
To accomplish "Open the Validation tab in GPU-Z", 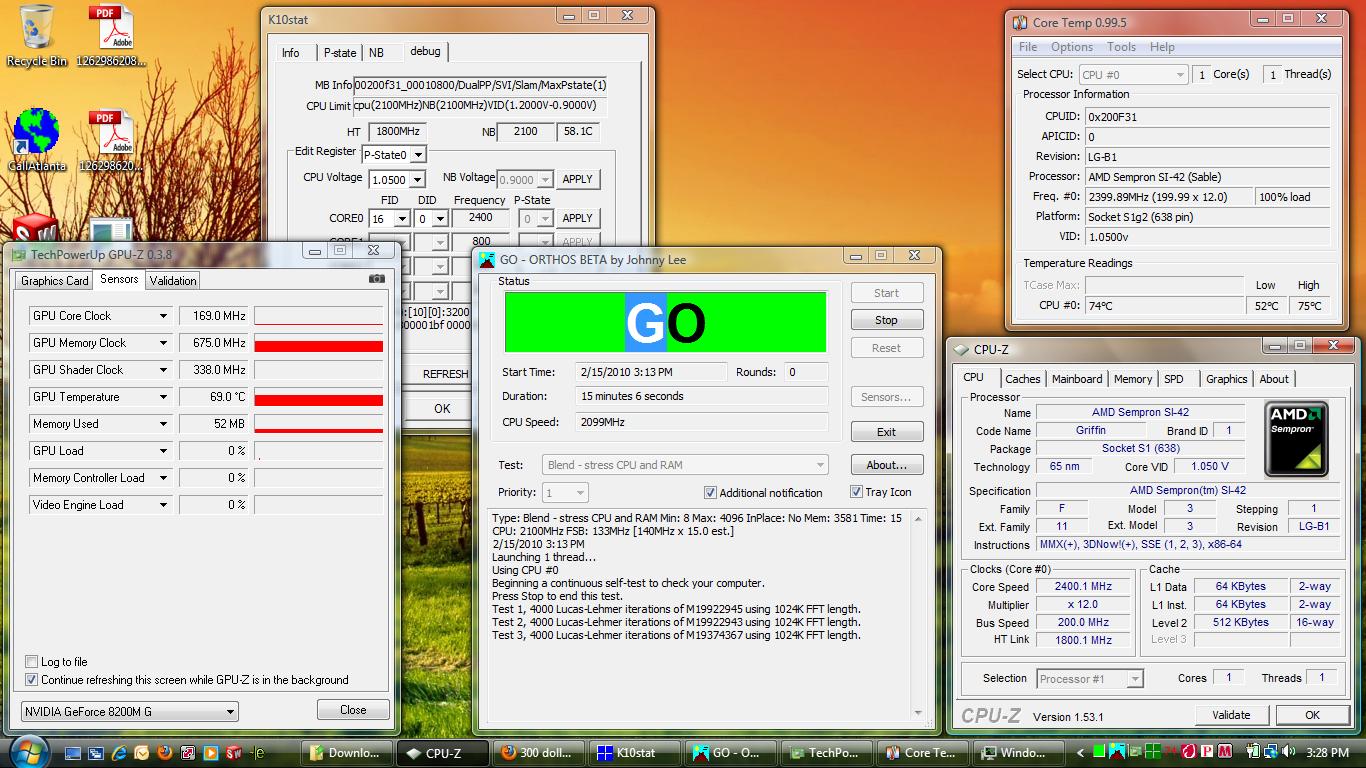I will click(x=173, y=281).
